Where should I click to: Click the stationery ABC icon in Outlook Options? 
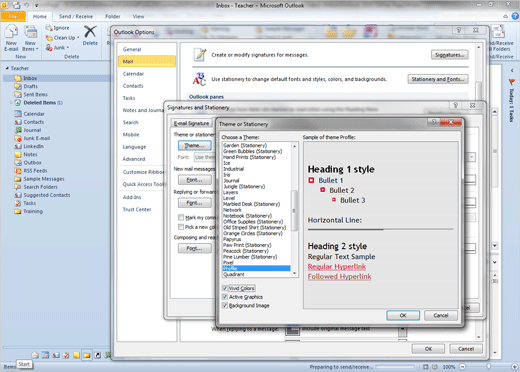[199, 79]
